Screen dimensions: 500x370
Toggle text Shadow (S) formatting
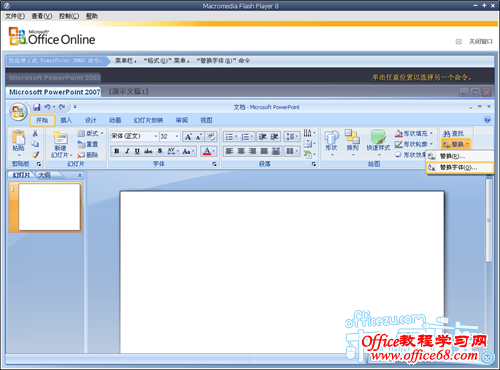point(160,151)
